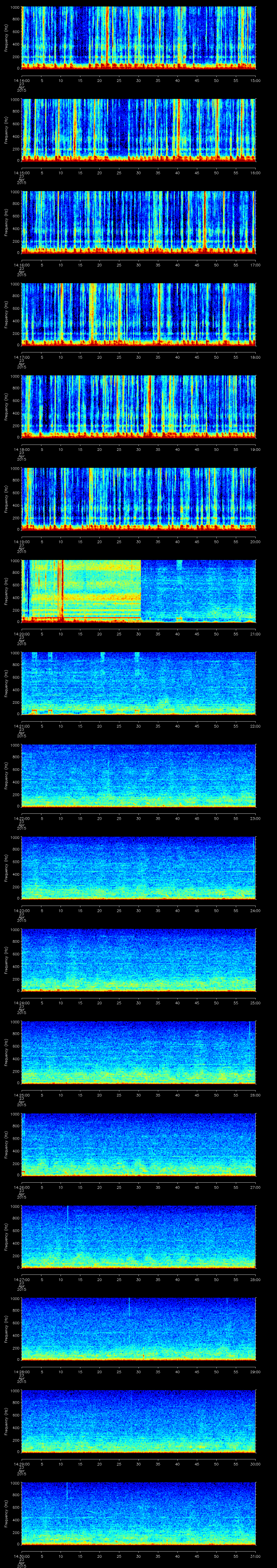277x1568 pixels.
Task: Click the 17:00 end time label
Action: (x=255, y=265)
